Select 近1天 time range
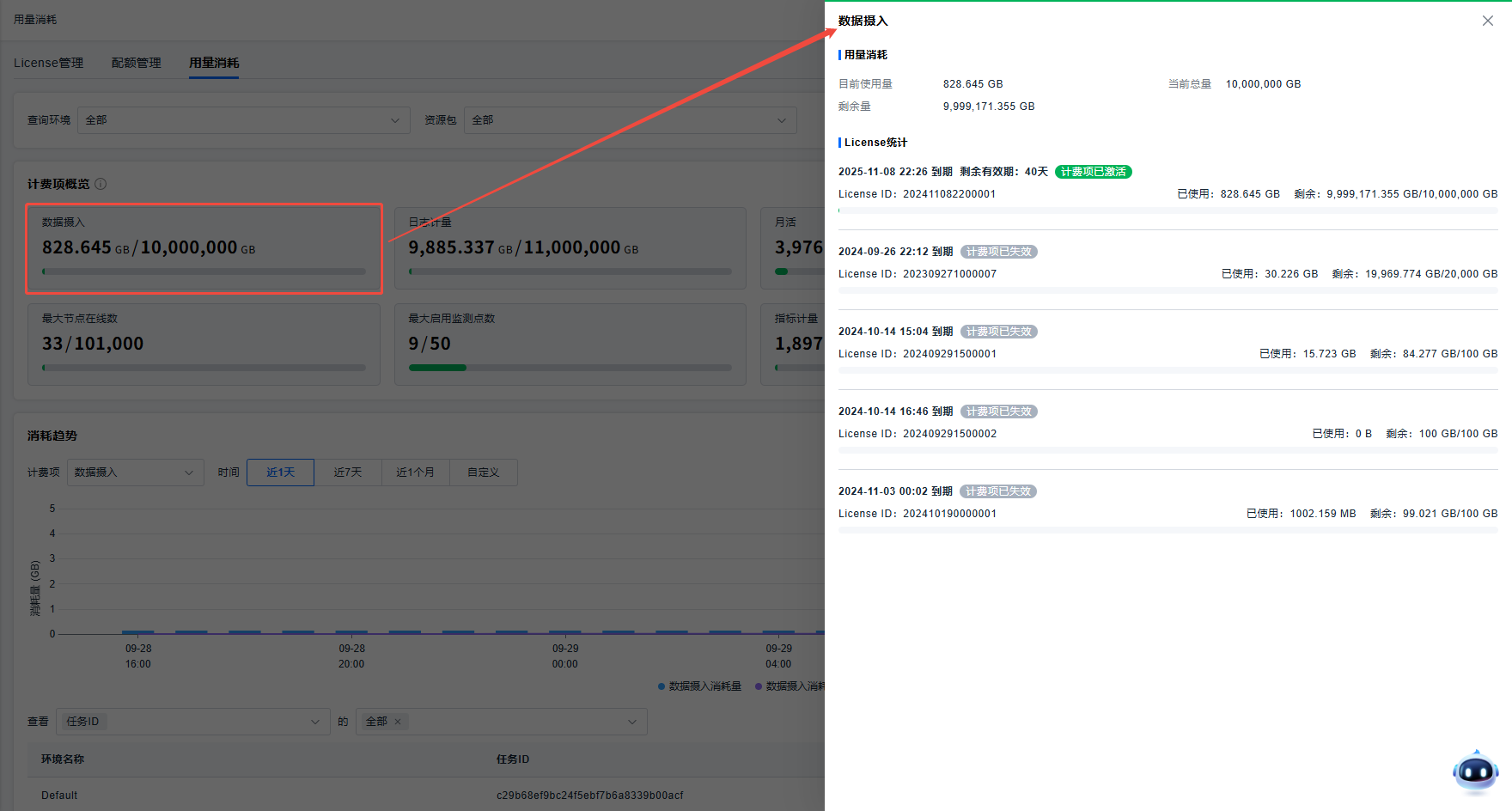1512x811 pixels. (280, 473)
